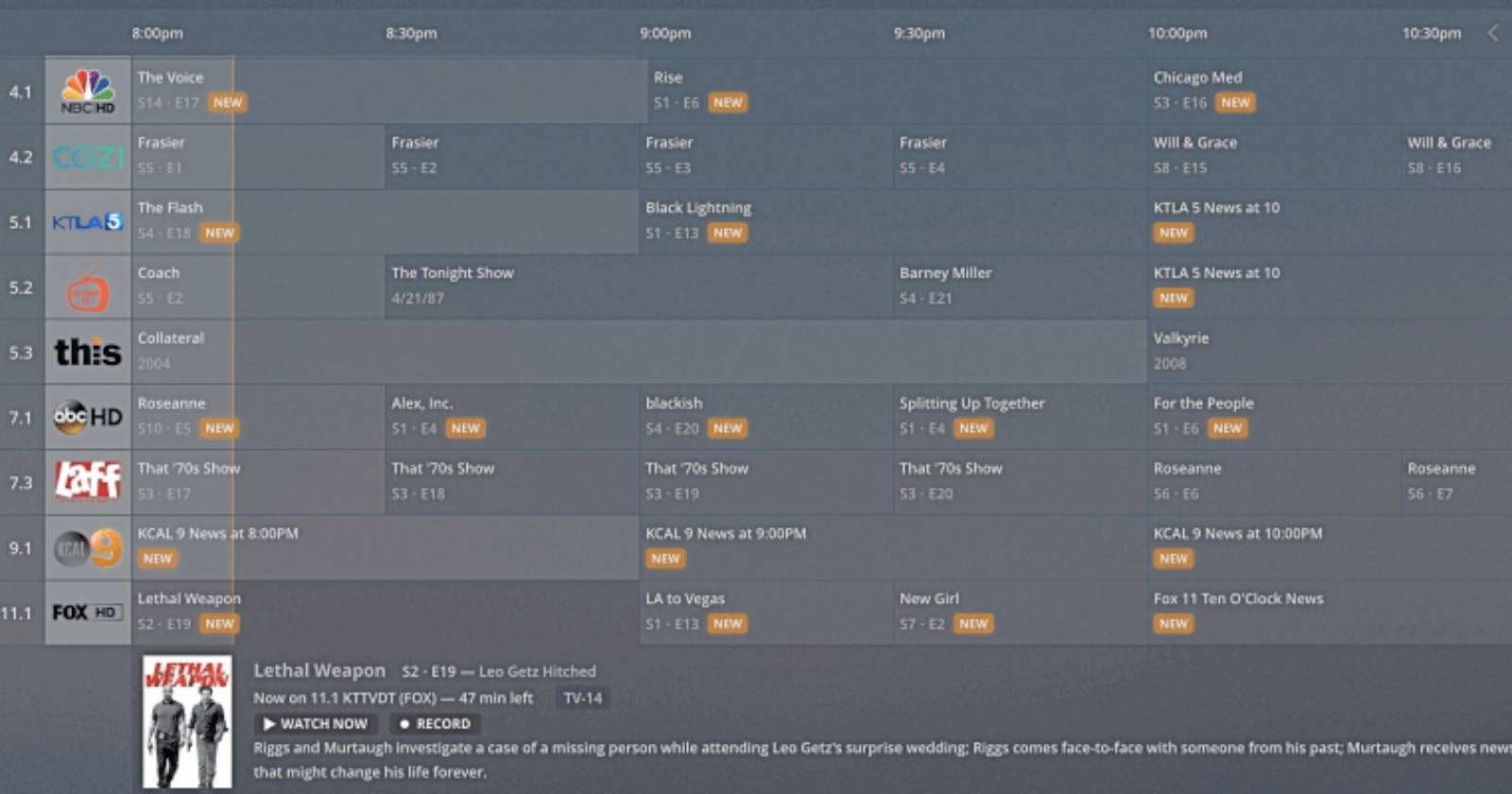Select That '70s Show S3 E17 listing
This screenshot has height=794, width=1512.
point(258,483)
